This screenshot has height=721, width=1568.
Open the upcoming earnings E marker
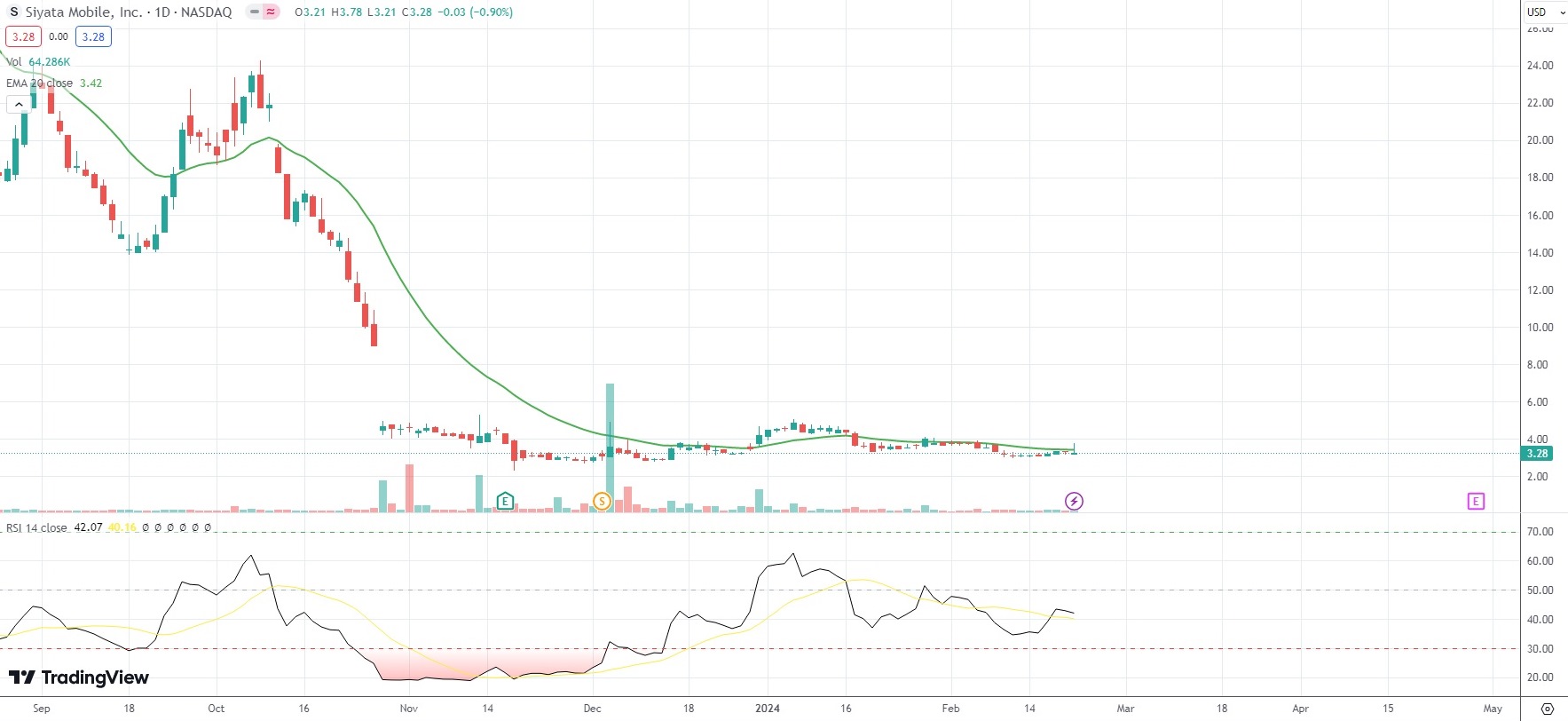coord(1475,502)
